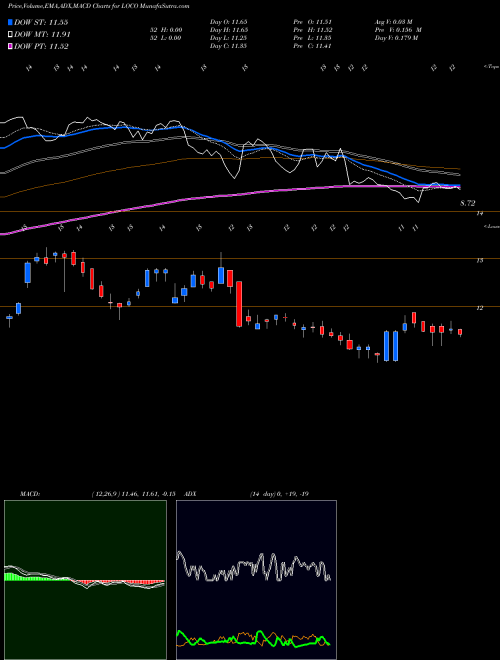Click the magenta DOW PT legend swatch
This screenshot has height=660, width=500.
point(11,46)
